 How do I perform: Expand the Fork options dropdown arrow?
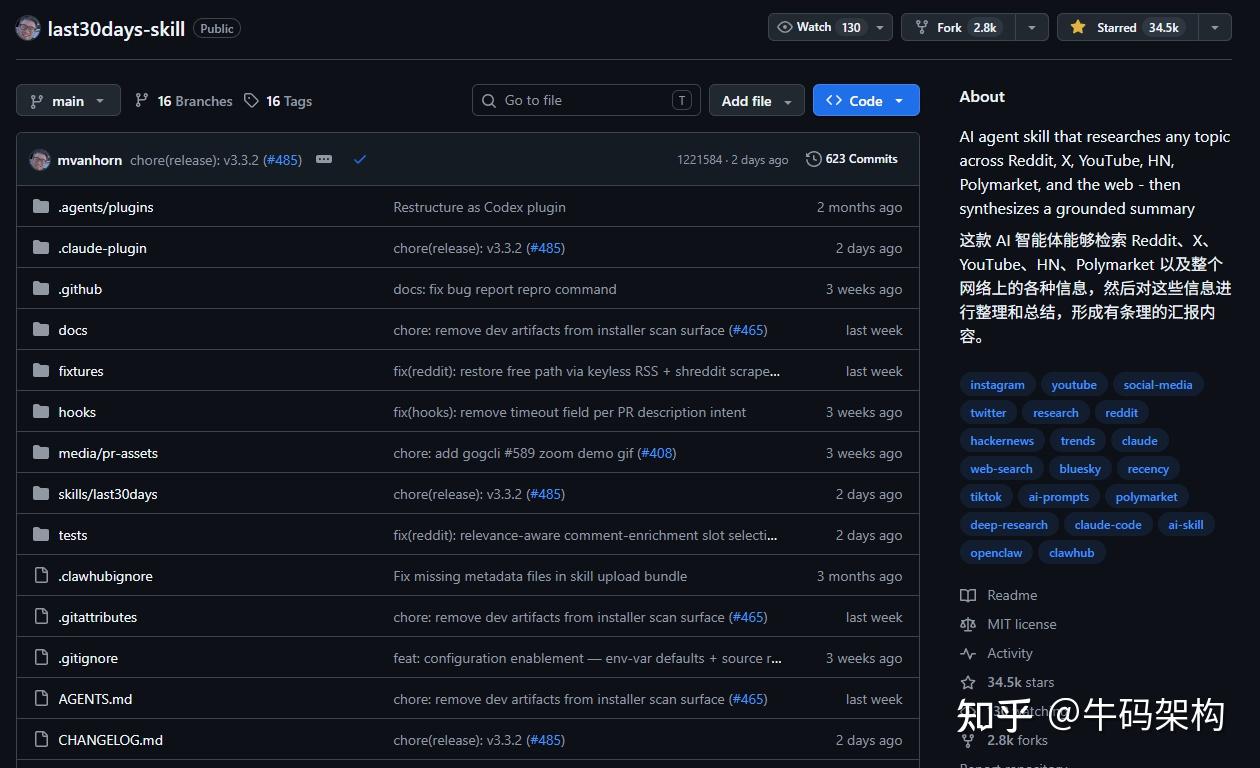1031,27
